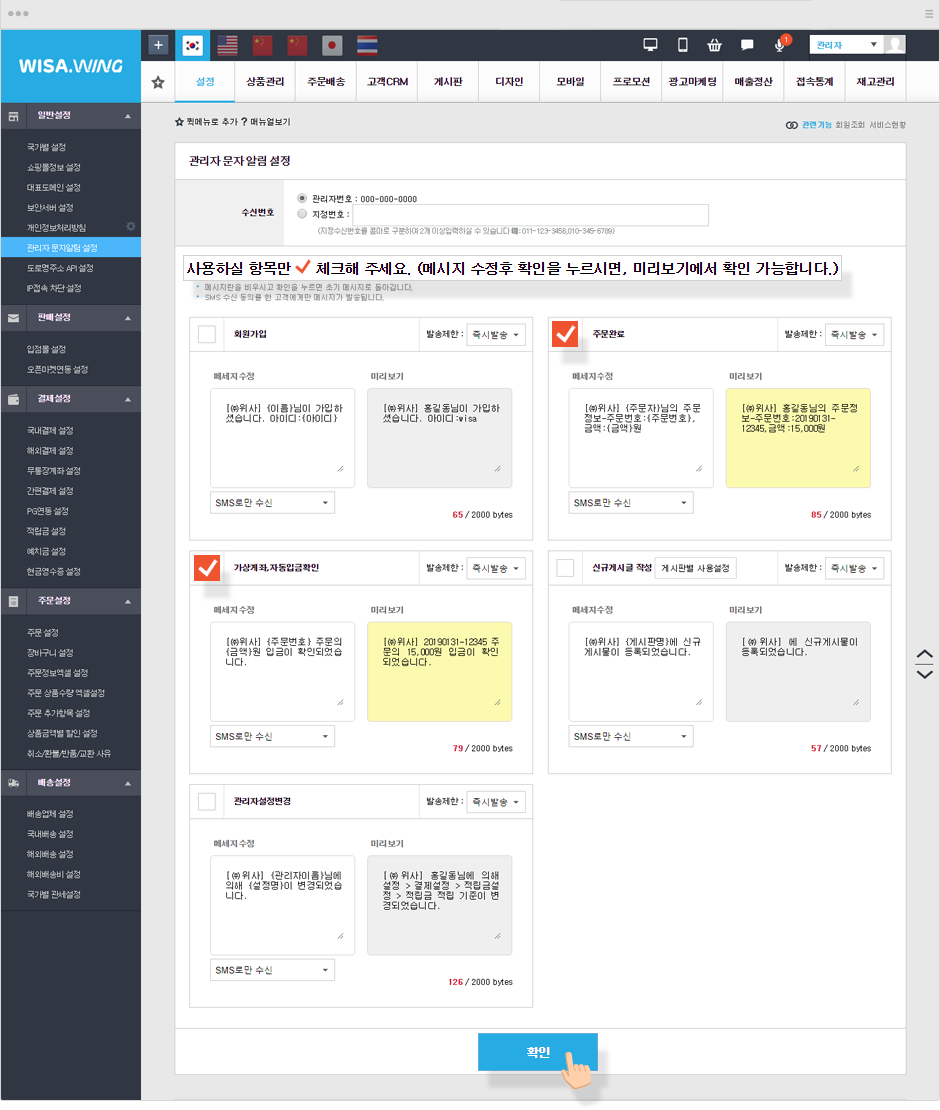Click the scroll-down chevron on right edge

click(x=924, y=675)
